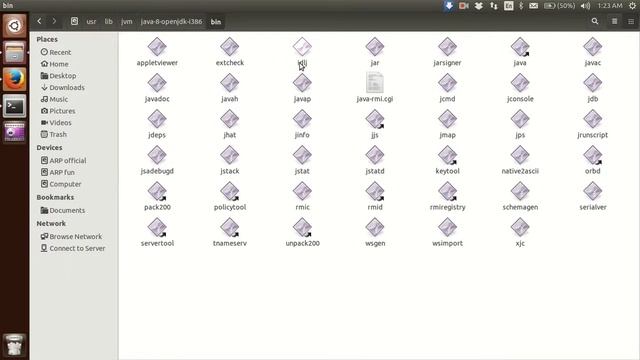
Task: Select the jconsole file icon
Action: pyautogui.click(x=520, y=83)
